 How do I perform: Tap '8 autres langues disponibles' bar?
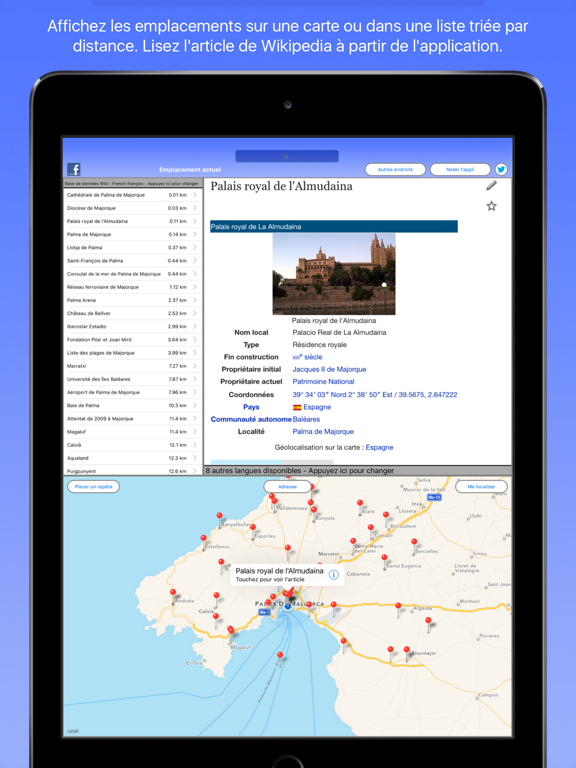click(x=357, y=471)
